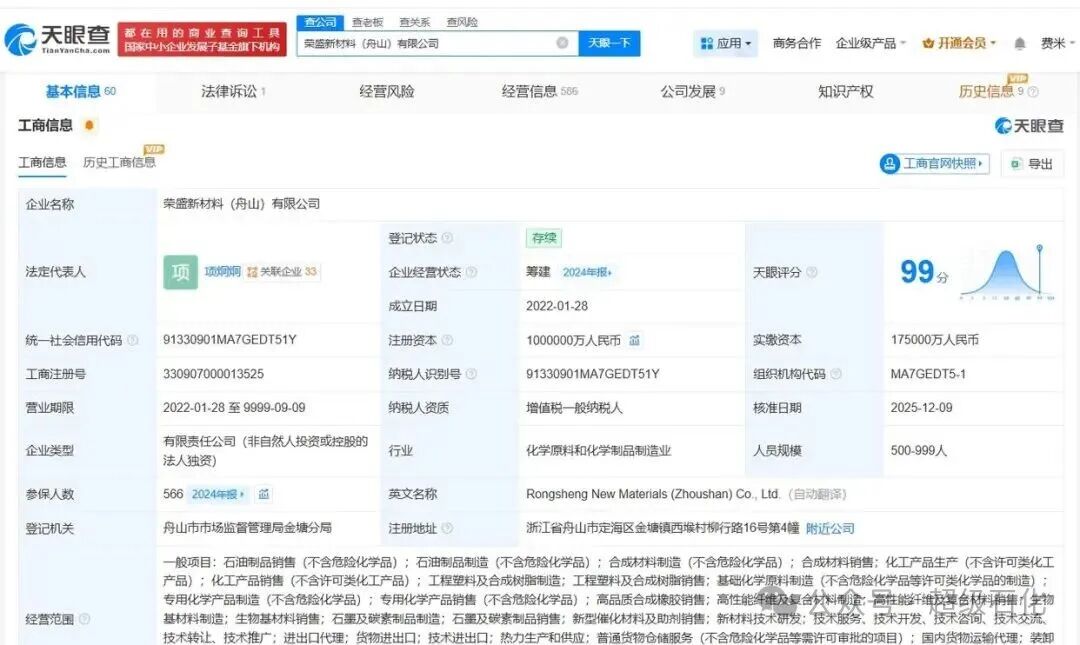Click help icon next to 统一社会信用代码
Screen dimensions: 1080x645
coord(133,340)
